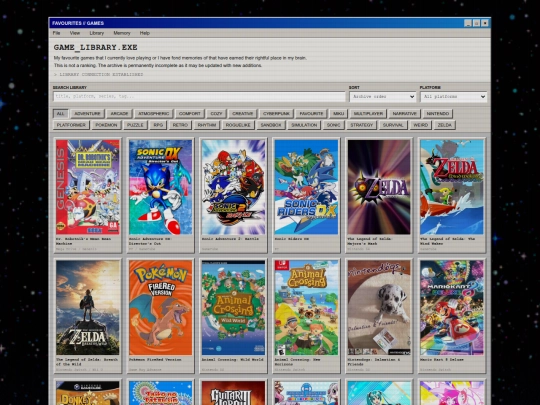540x405 pixels.
Task: Focus the Search Library input field
Action: (199, 96)
